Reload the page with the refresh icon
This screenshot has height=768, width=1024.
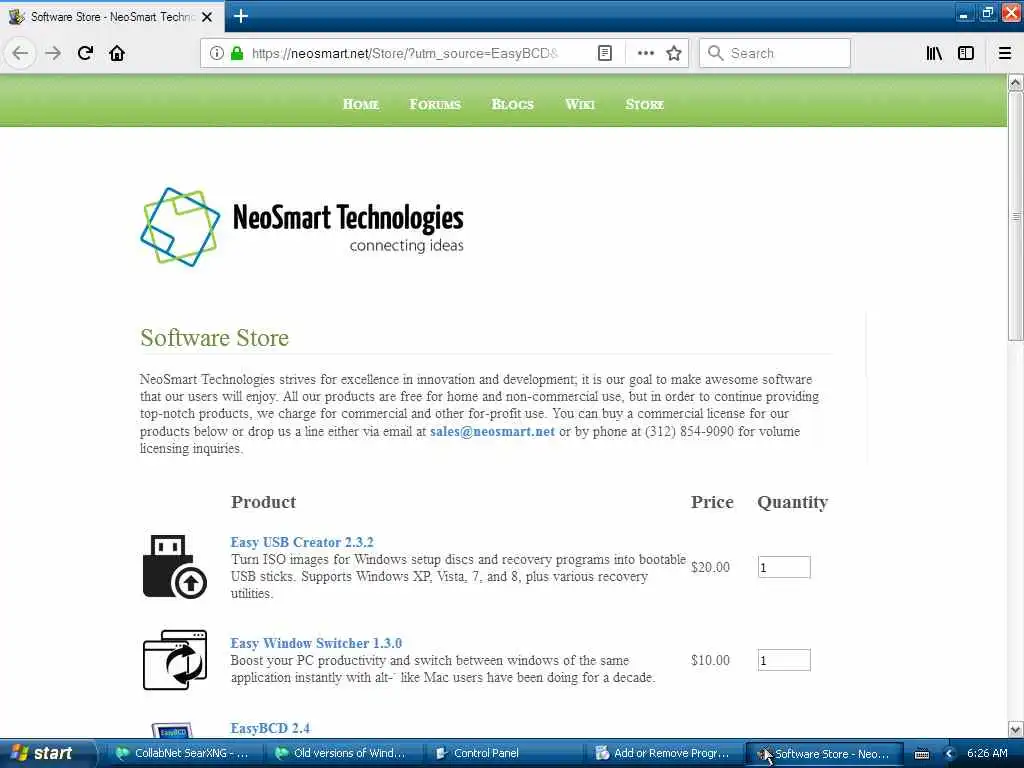tap(86, 53)
